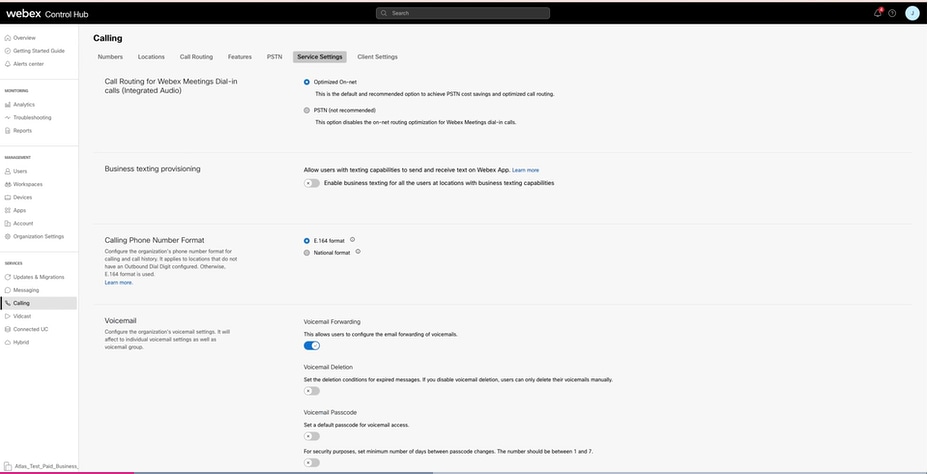Open the user profile avatar
This screenshot has width=928, height=474.
912,13
